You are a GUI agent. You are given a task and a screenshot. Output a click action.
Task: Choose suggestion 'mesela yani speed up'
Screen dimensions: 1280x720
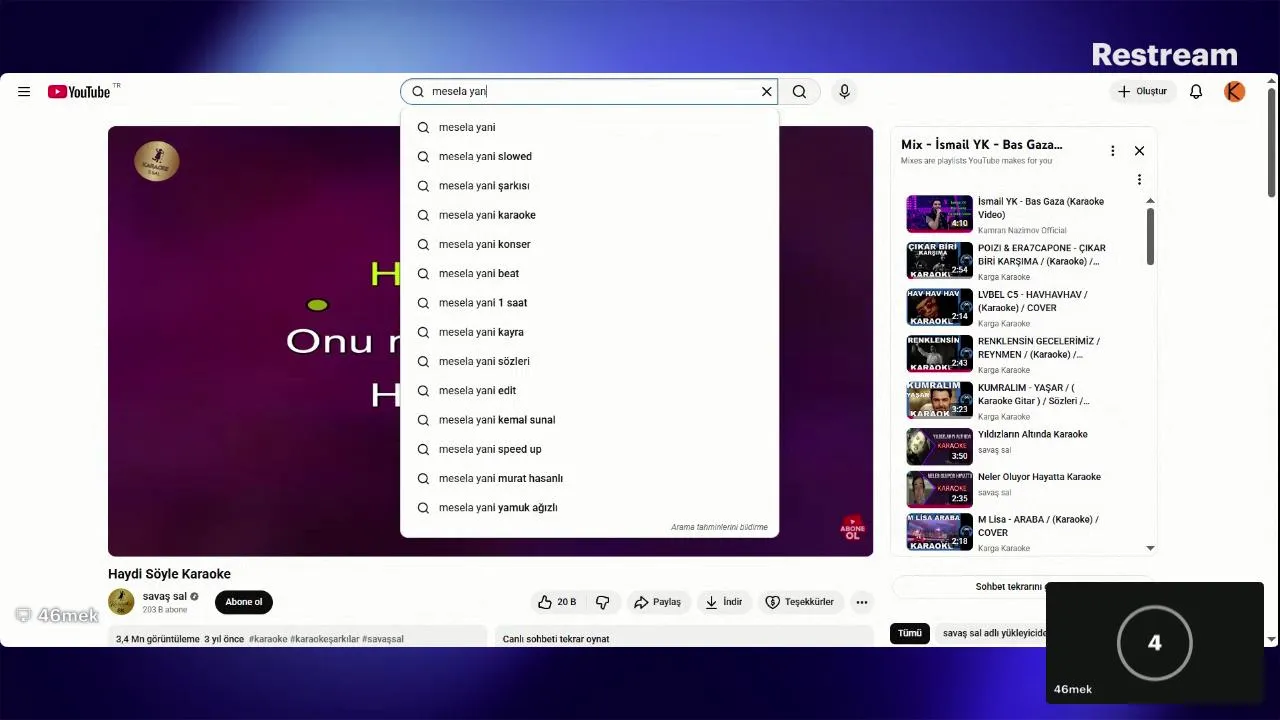point(589,449)
